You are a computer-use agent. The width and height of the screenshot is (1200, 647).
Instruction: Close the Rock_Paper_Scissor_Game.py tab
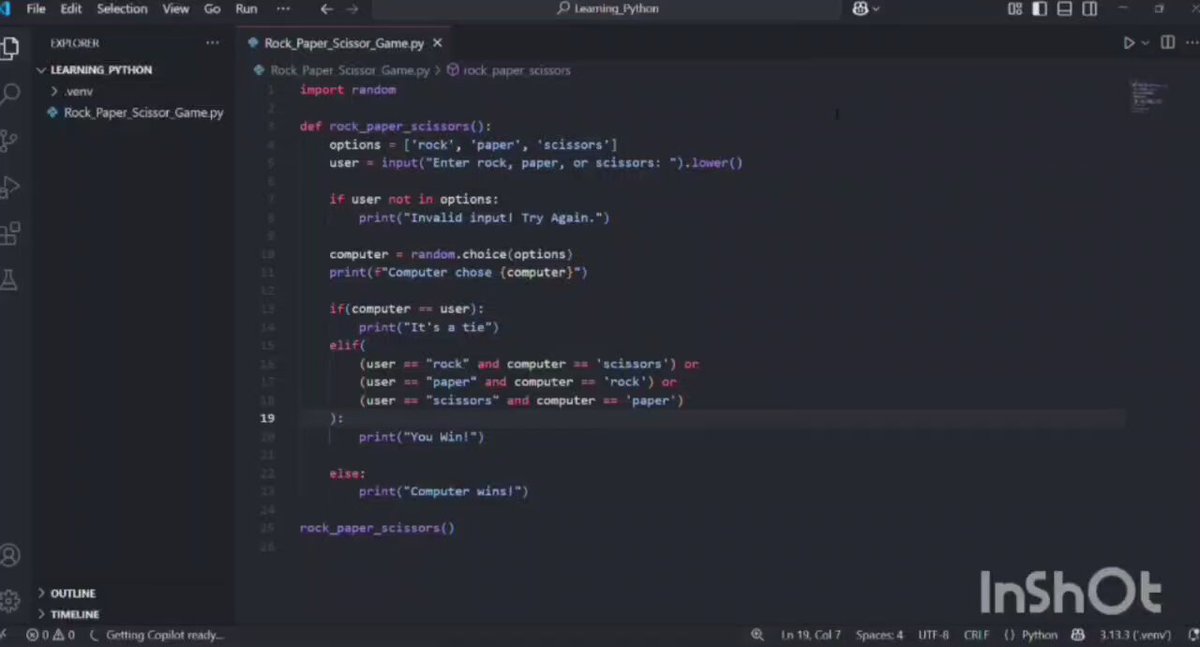[438, 44]
